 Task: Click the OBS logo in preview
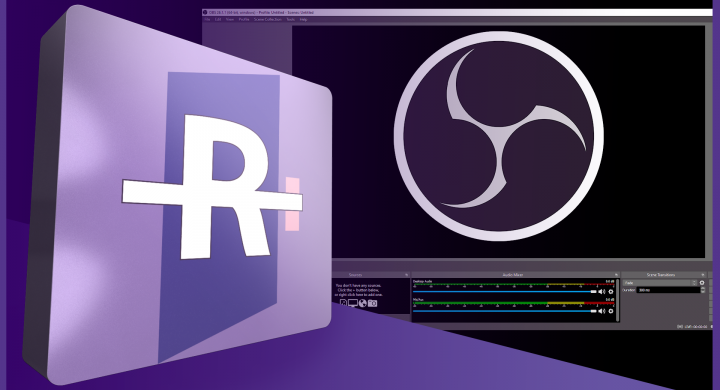(499, 136)
